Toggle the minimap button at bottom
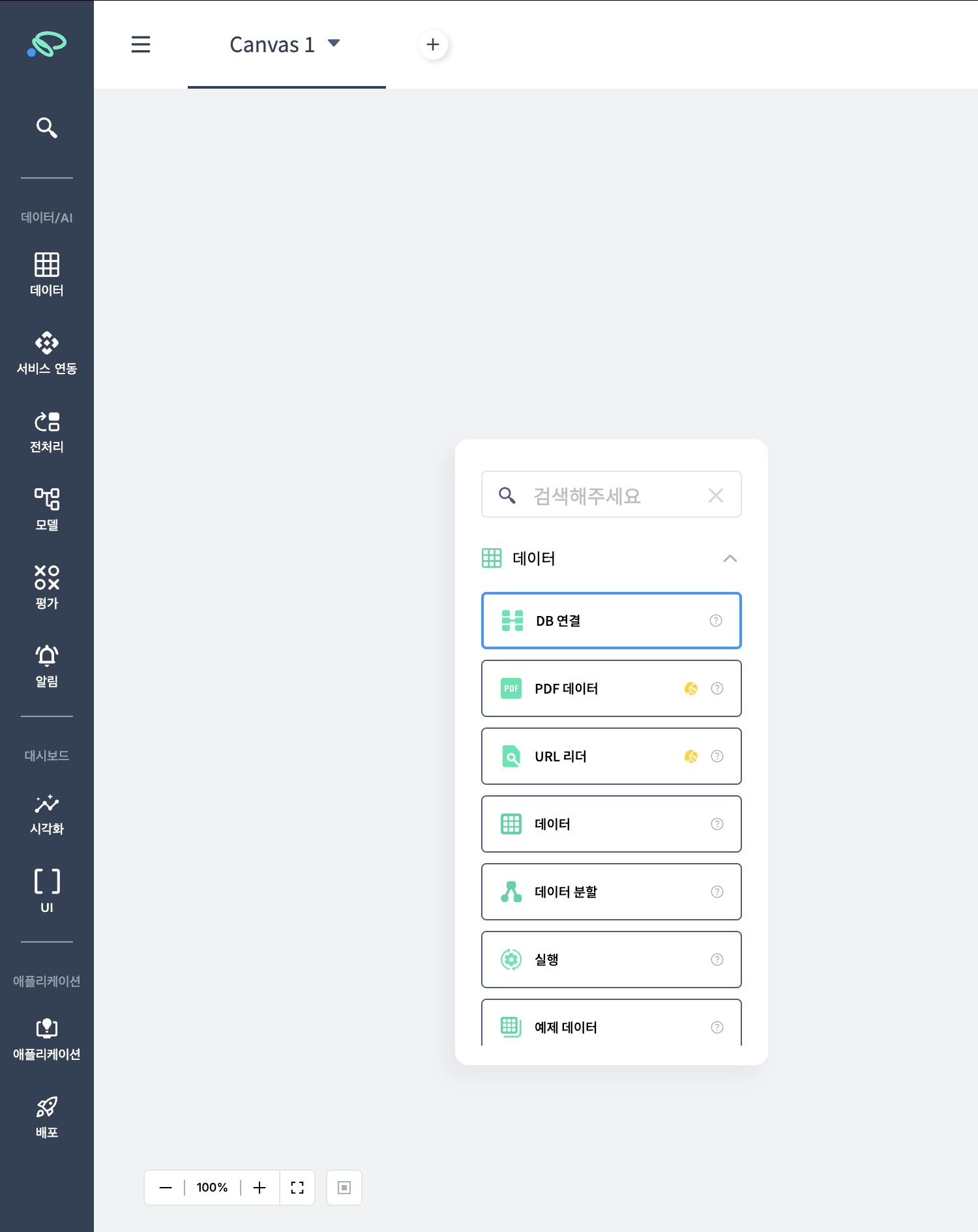The height and width of the screenshot is (1232, 978). [344, 1188]
